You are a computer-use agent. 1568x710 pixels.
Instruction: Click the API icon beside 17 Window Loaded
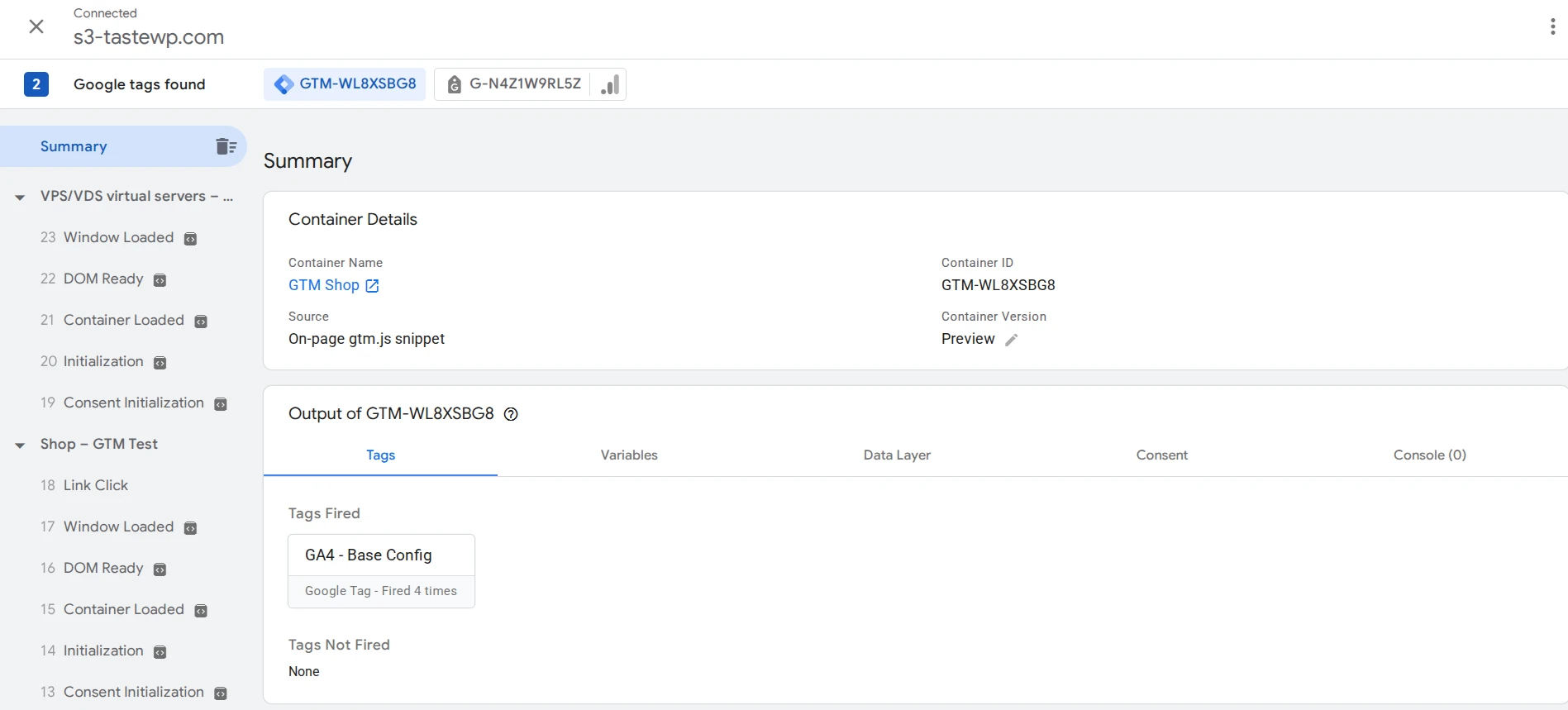click(190, 528)
